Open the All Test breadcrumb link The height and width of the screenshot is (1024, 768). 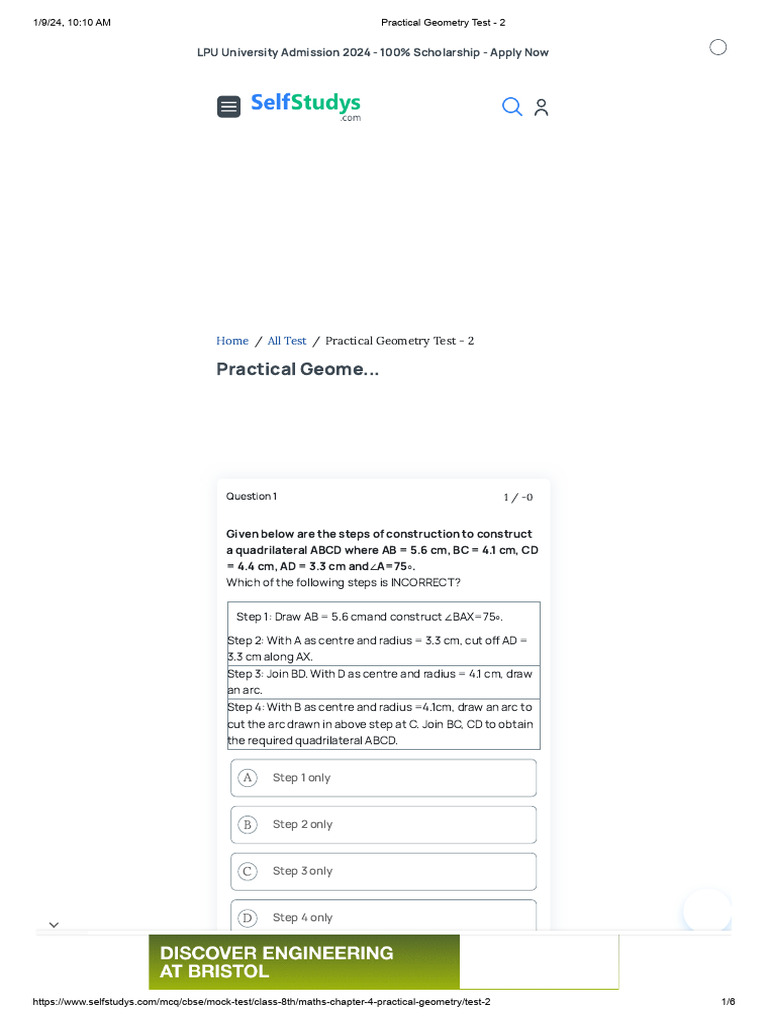click(287, 341)
